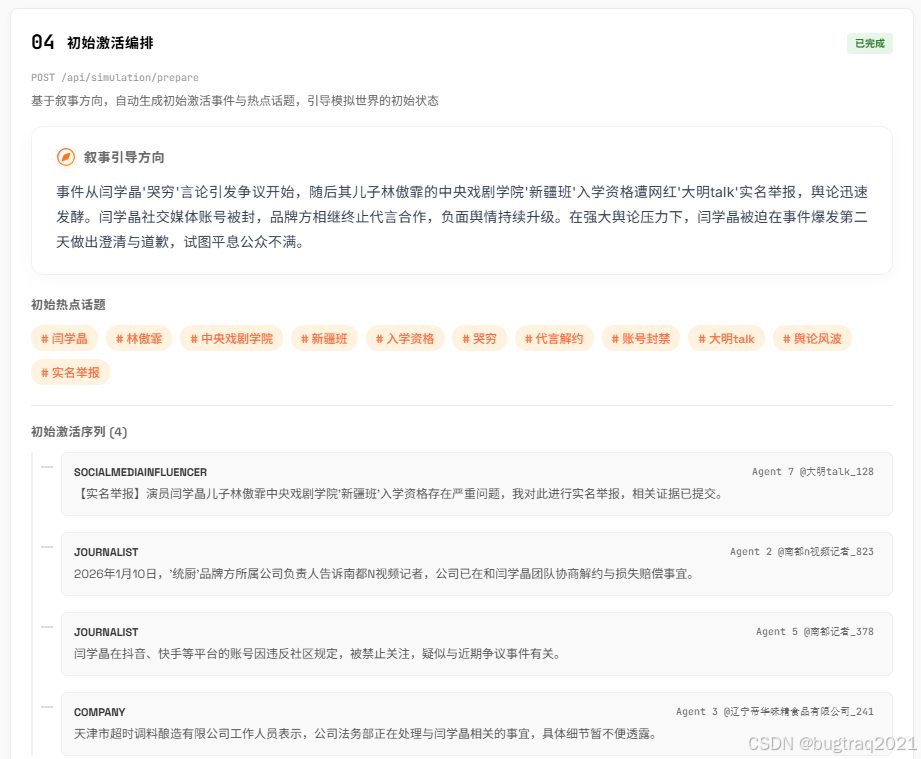Viewport: 921px width, 759px height.
Task: Open the COMPANY activation card
Action: [x=477, y=724]
